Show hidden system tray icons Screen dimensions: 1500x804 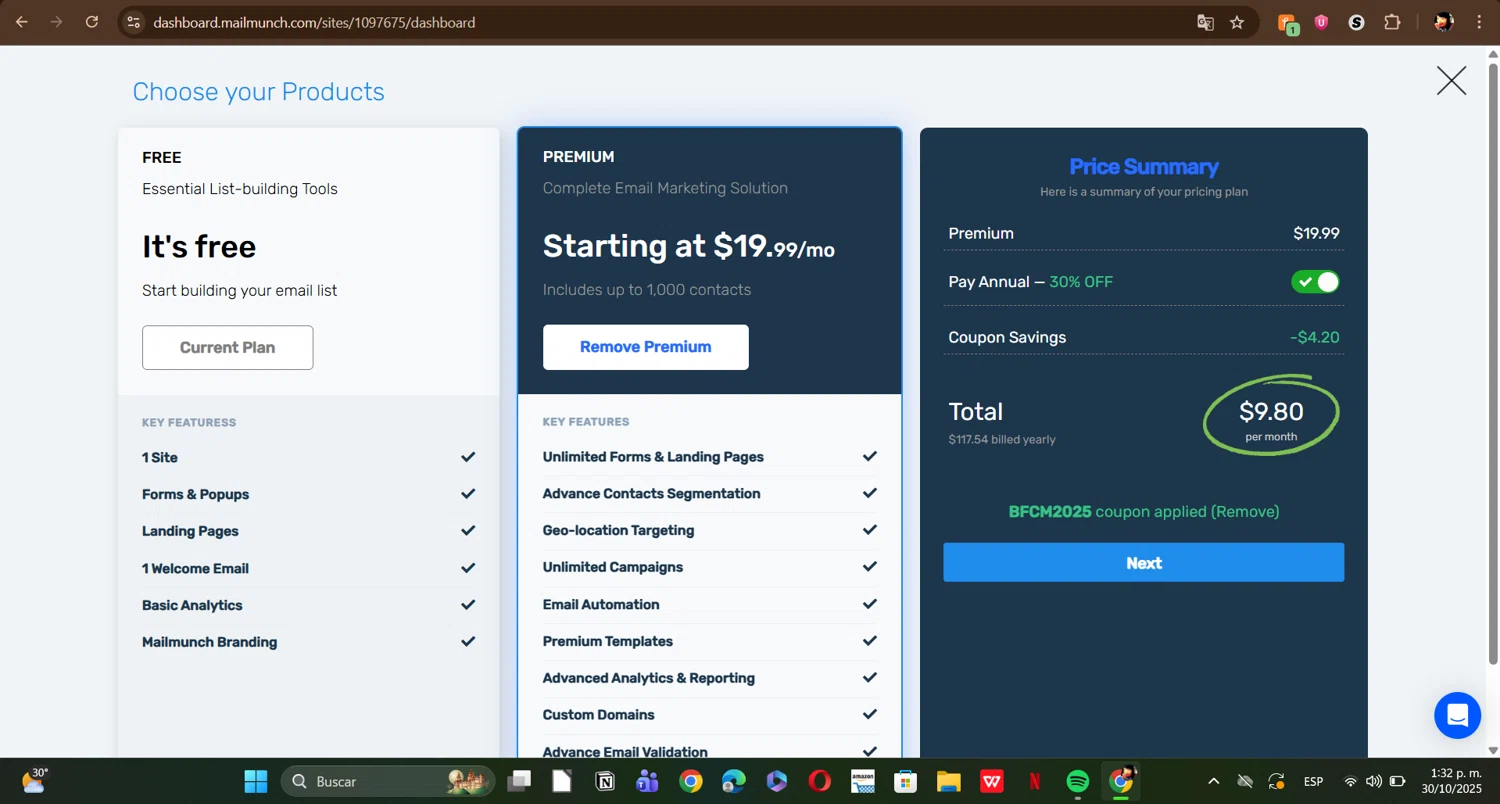pos(1213,781)
